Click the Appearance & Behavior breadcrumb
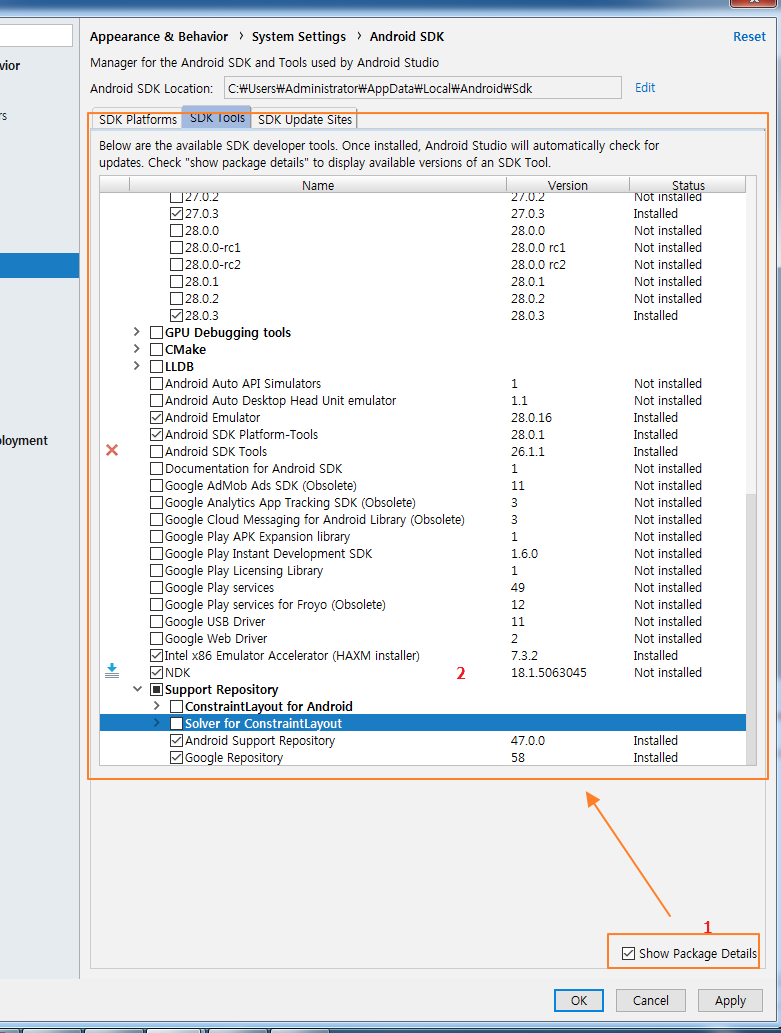 159,37
